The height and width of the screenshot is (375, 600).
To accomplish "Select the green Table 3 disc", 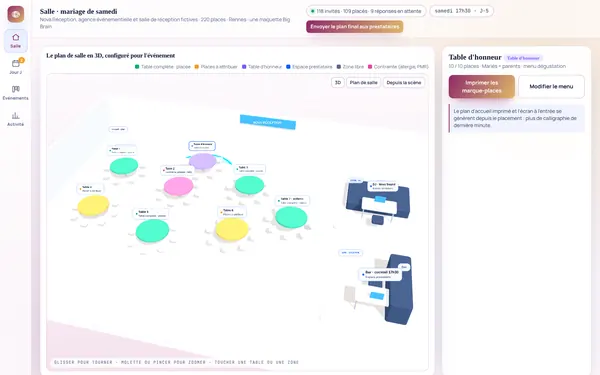I will point(249,185).
